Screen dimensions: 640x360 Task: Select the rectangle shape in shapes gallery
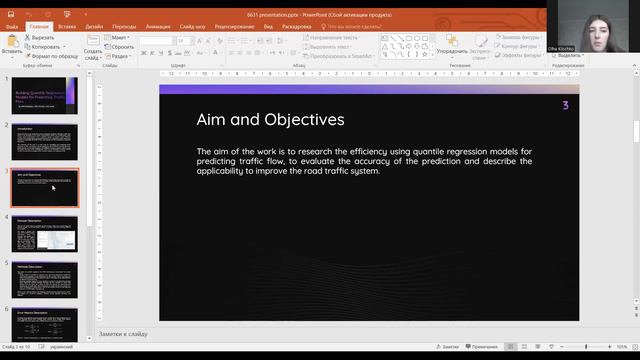(409, 38)
